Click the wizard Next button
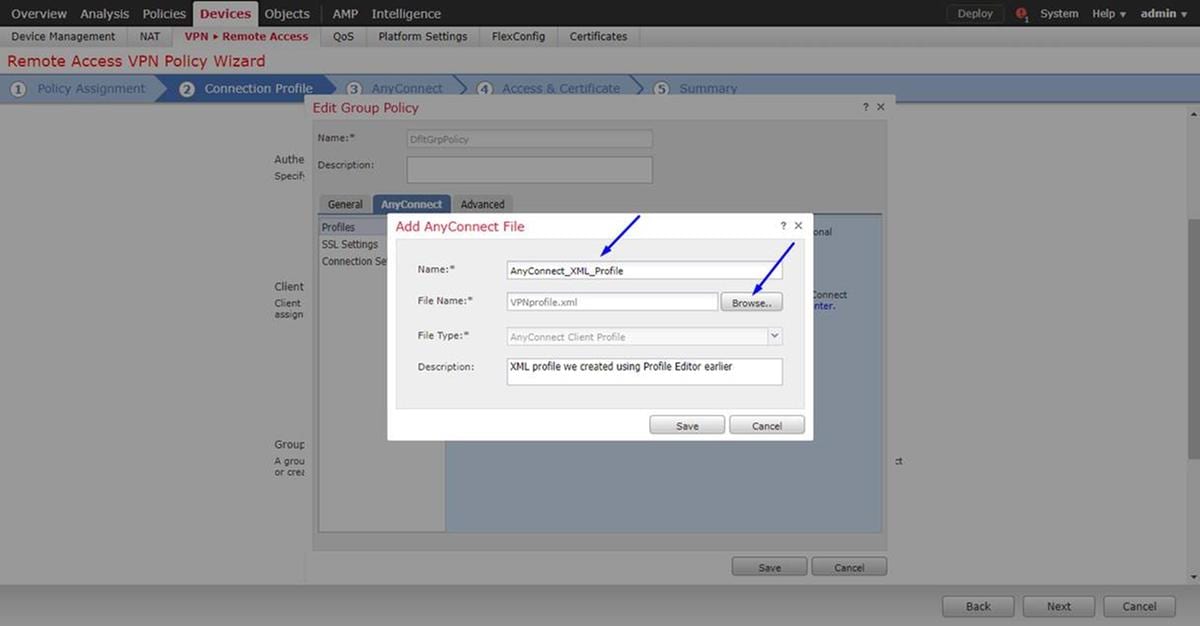This screenshot has width=1200, height=626. pyautogui.click(x=1059, y=606)
